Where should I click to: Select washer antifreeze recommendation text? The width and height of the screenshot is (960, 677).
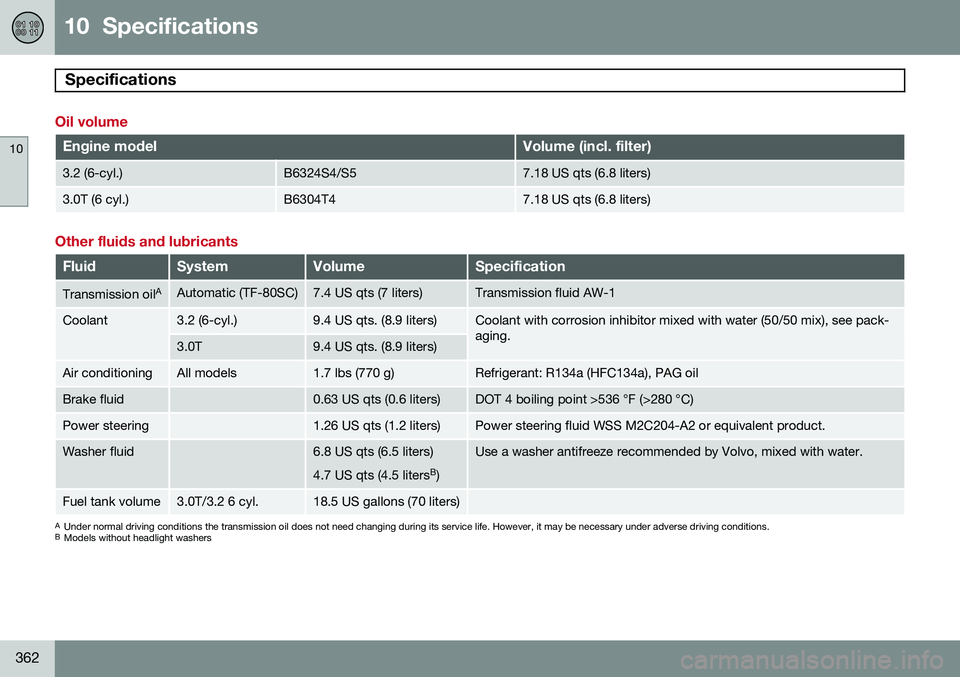pos(669,452)
